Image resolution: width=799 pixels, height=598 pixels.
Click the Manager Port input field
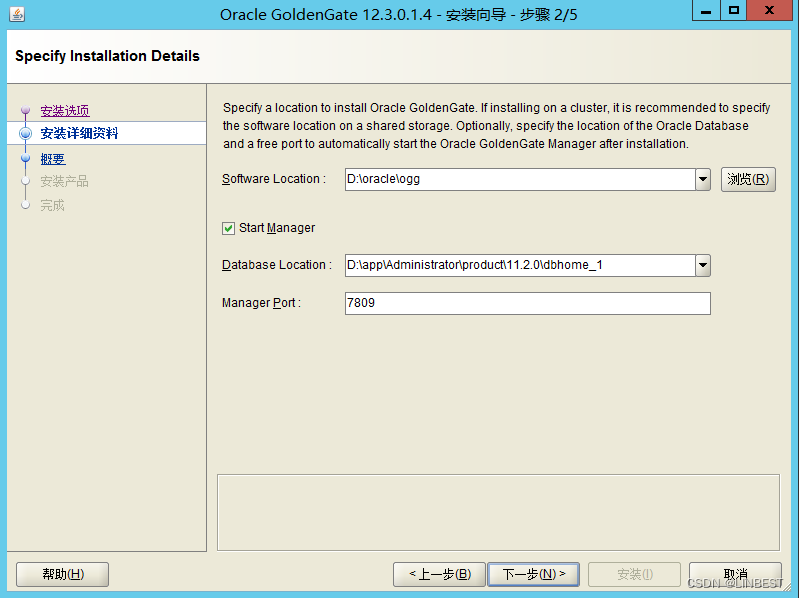coord(527,303)
